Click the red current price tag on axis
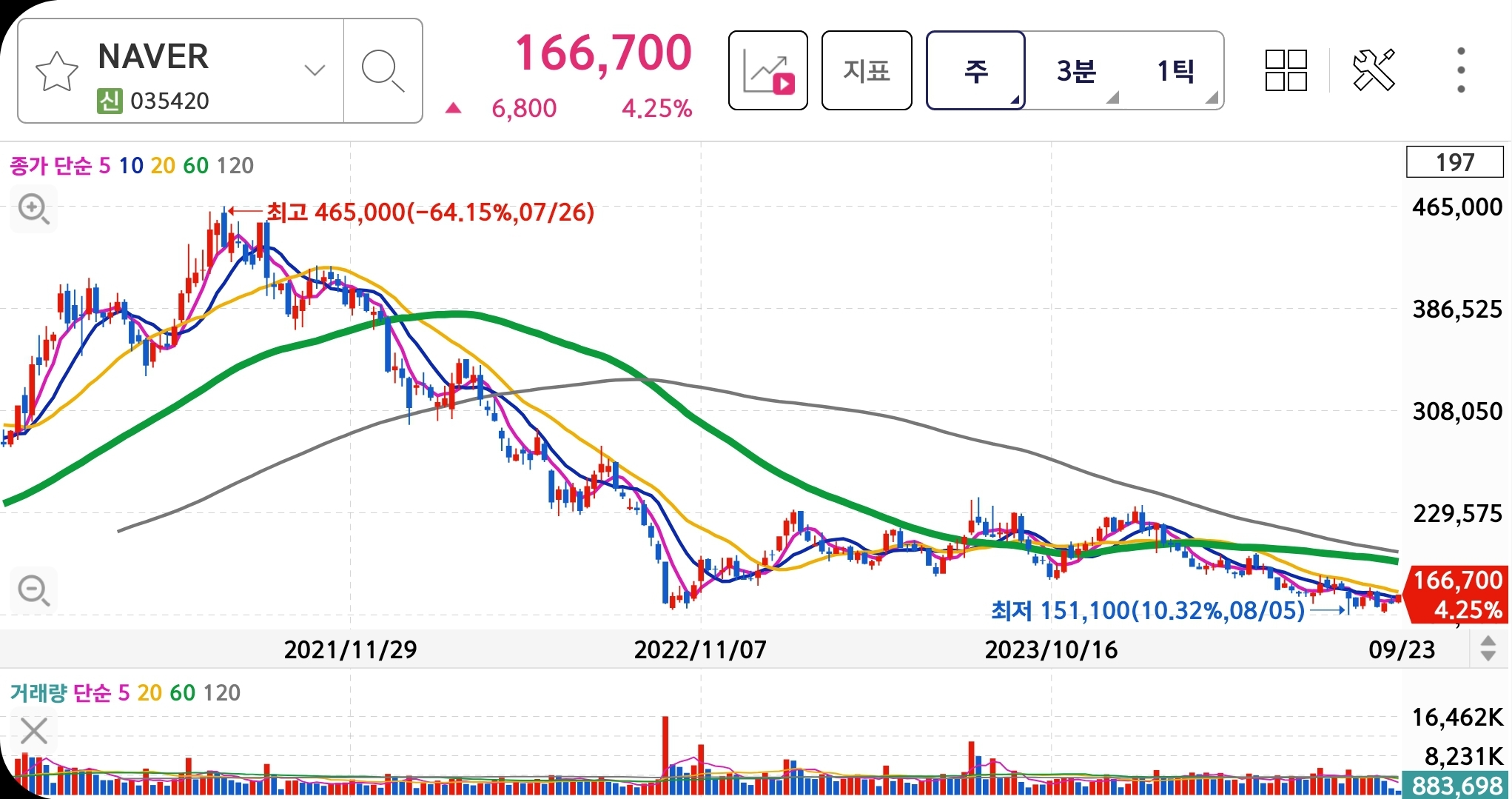Screen dimensions: 1512x799 (1456, 595)
